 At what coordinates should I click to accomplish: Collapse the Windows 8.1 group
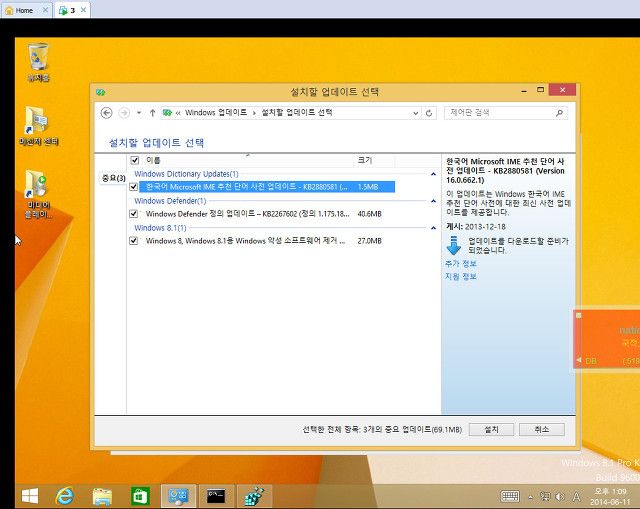433,228
